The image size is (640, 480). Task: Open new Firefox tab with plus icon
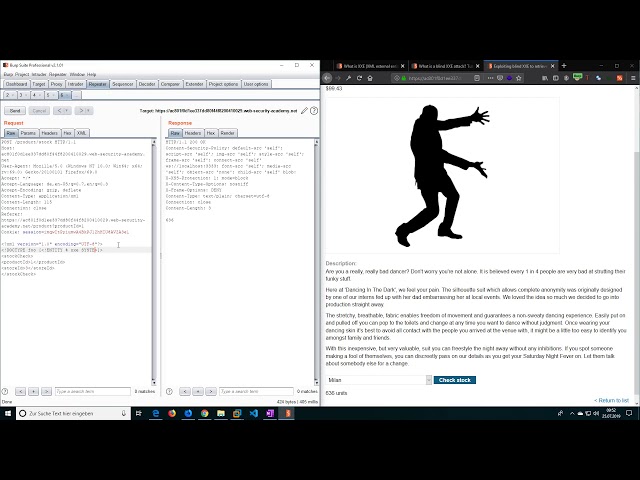tap(564, 66)
